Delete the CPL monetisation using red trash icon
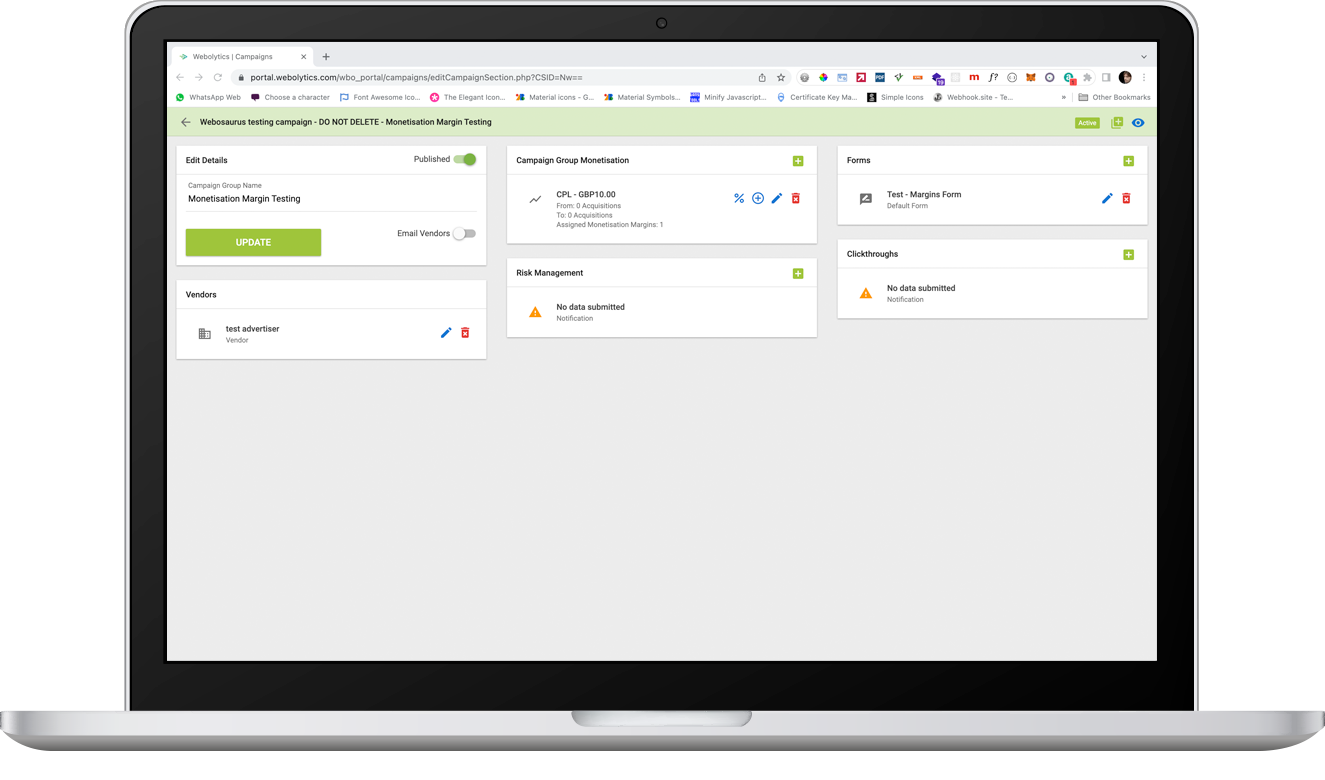The height and width of the screenshot is (780, 1325). (795, 198)
